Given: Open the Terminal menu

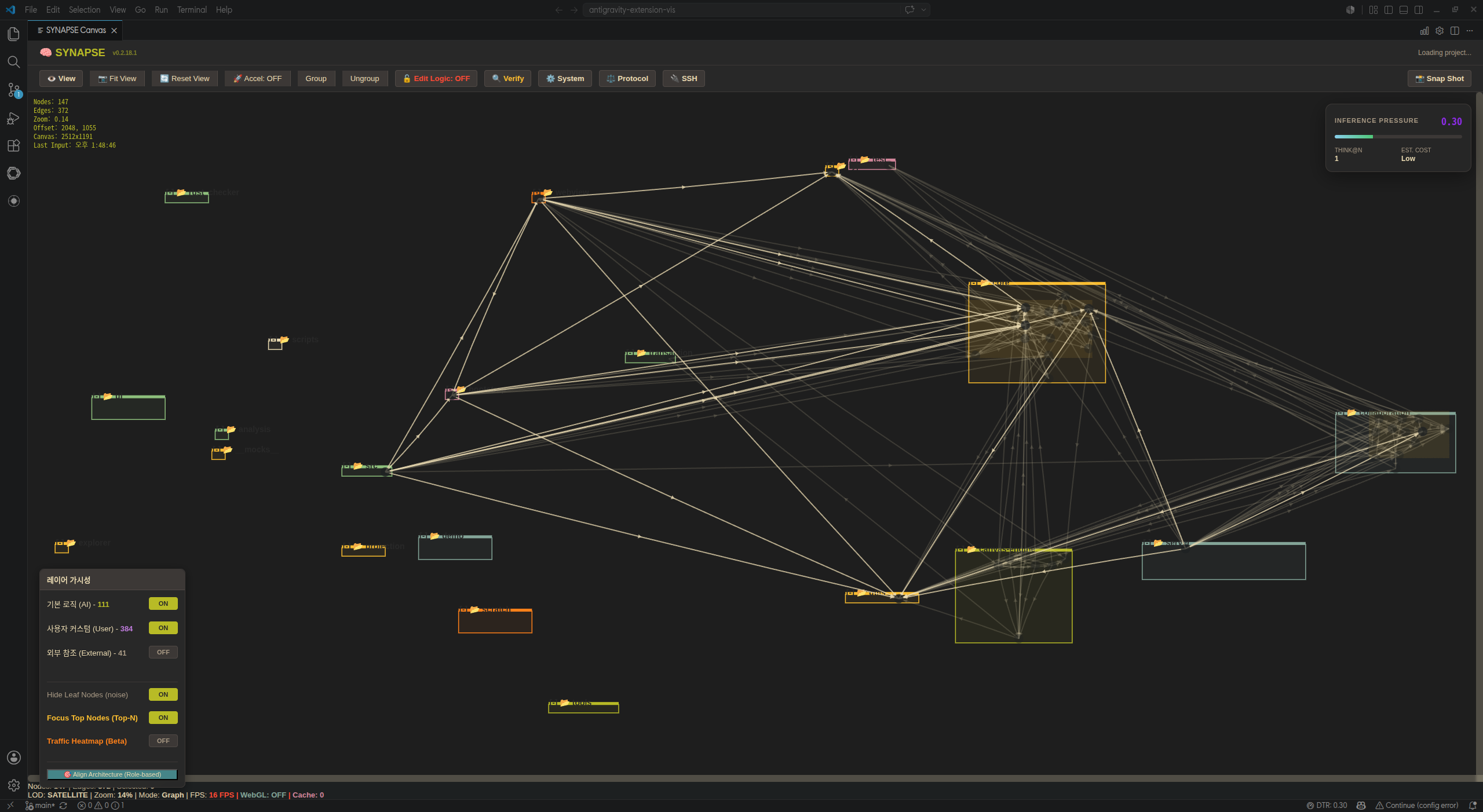Looking at the screenshot, I should point(192,10).
